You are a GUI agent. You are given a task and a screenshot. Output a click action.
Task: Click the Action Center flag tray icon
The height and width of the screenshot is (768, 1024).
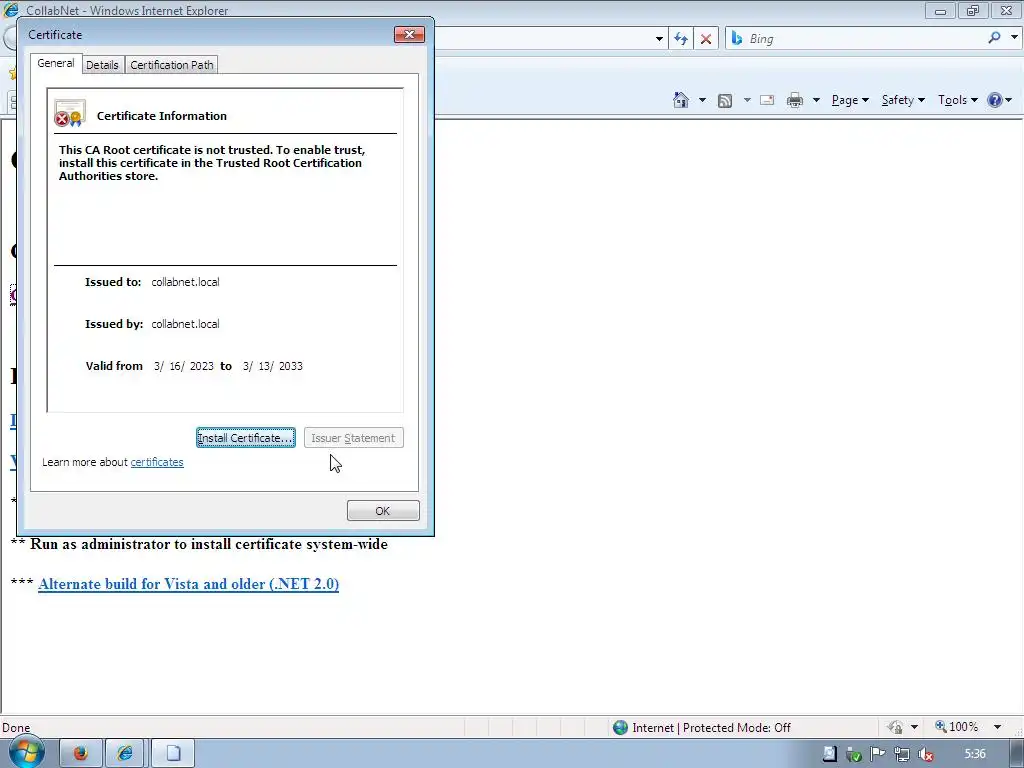coord(877,754)
